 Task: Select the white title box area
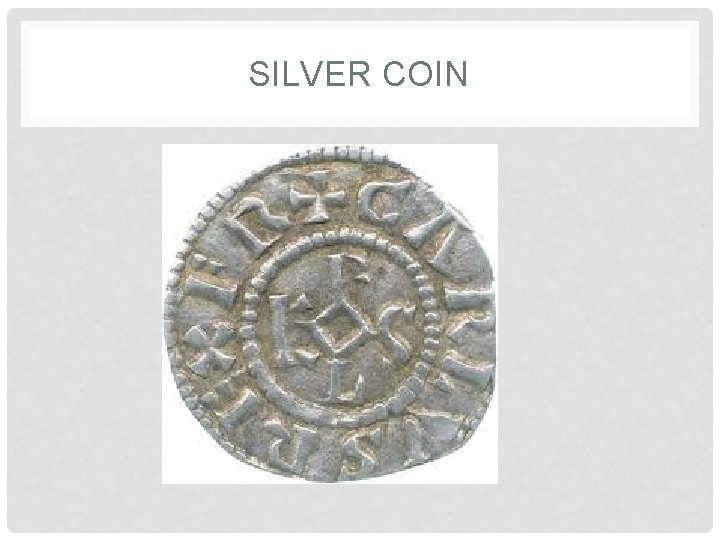click(x=360, y=74)
